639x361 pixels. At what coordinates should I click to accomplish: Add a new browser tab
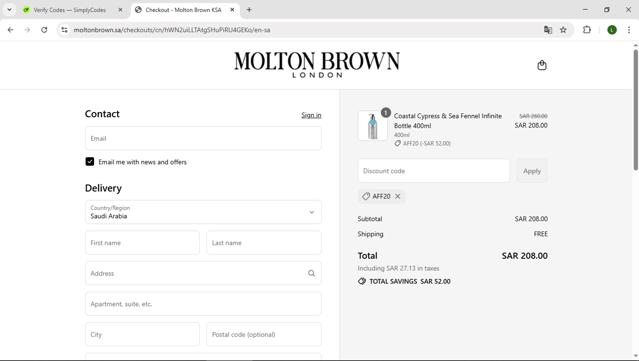point(249,10)
